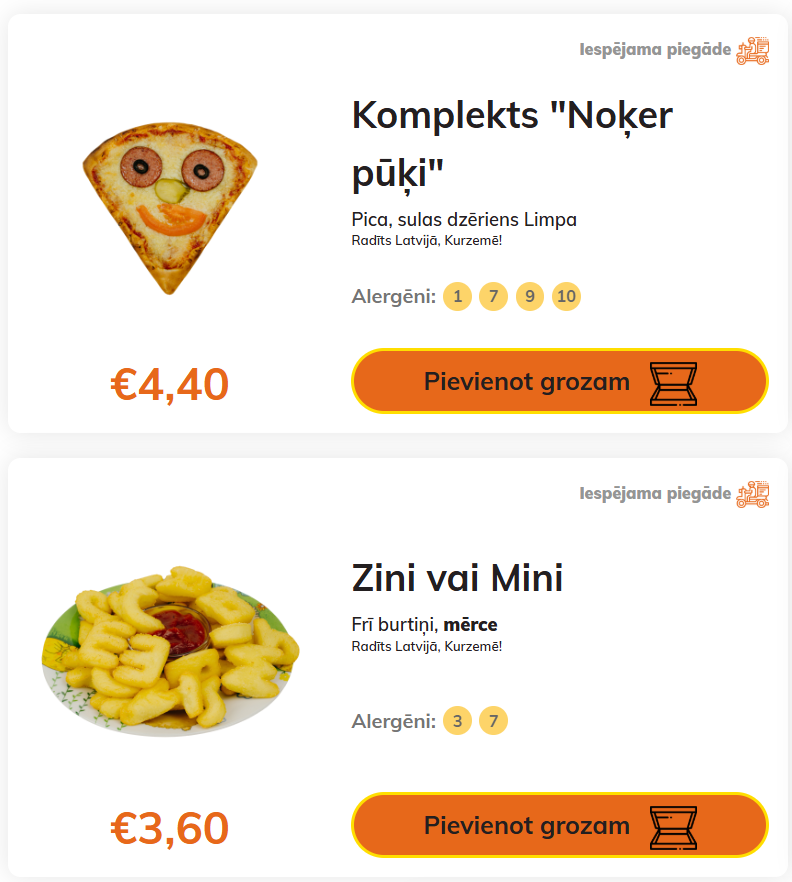Viewport: 792px width, 882px height.
Task: Add Zini vai Mini to the cart
Action: (x=527, y=826)
